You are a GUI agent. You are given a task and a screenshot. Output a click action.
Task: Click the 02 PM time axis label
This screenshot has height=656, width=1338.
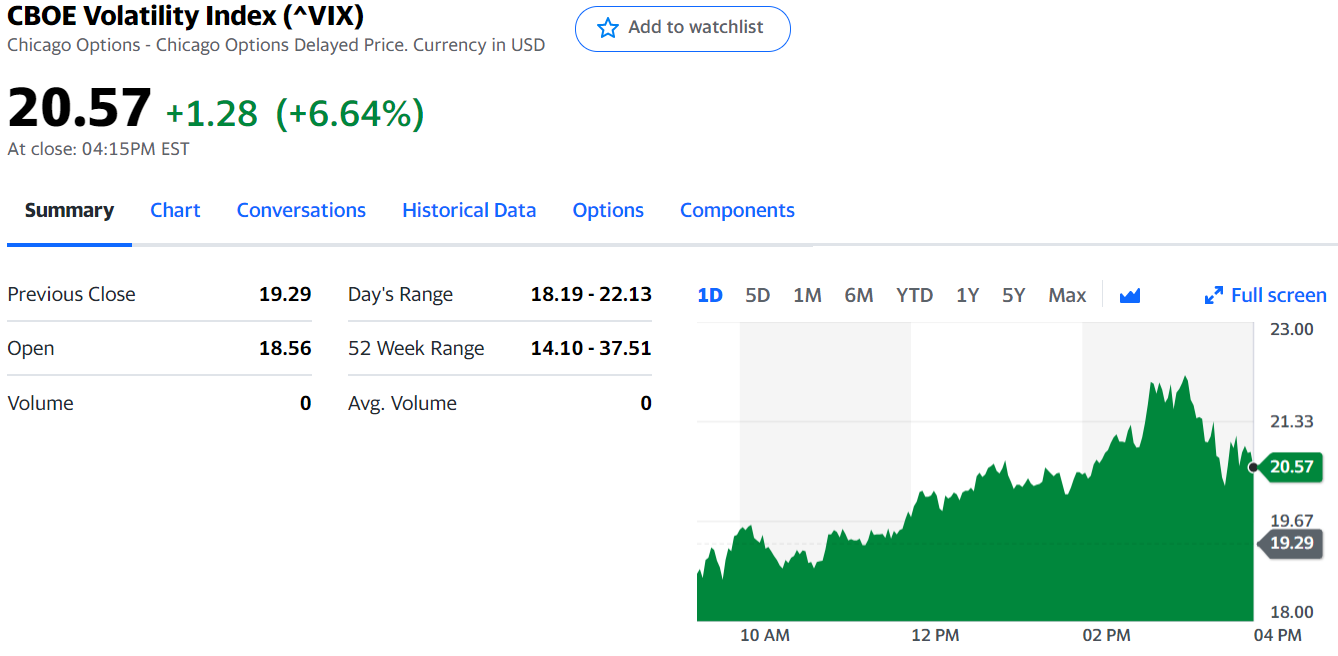[x=1106, y=635]
